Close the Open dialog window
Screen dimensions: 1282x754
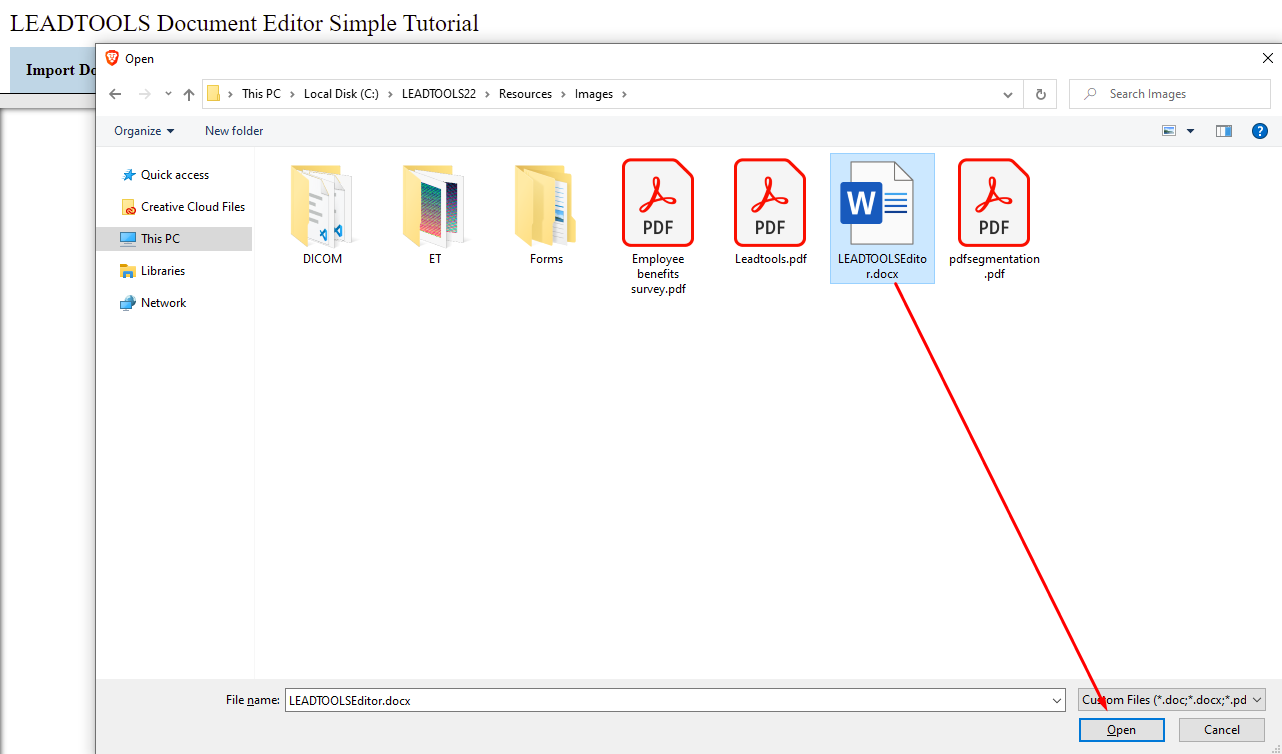(x=1268, y=58)
